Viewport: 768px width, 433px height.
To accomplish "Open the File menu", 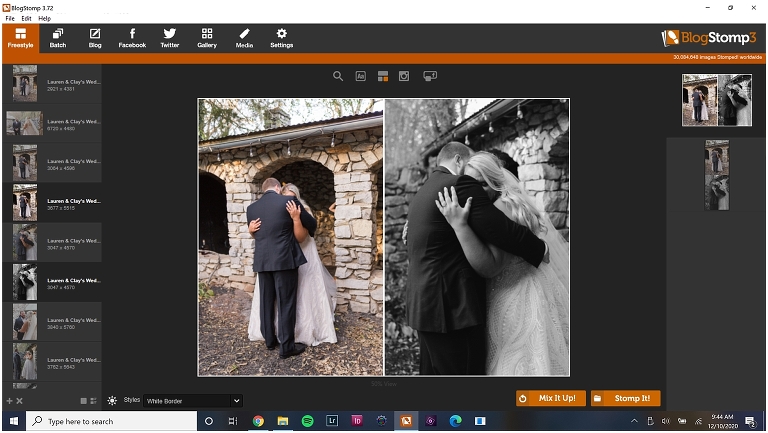I will click(10, 18).
